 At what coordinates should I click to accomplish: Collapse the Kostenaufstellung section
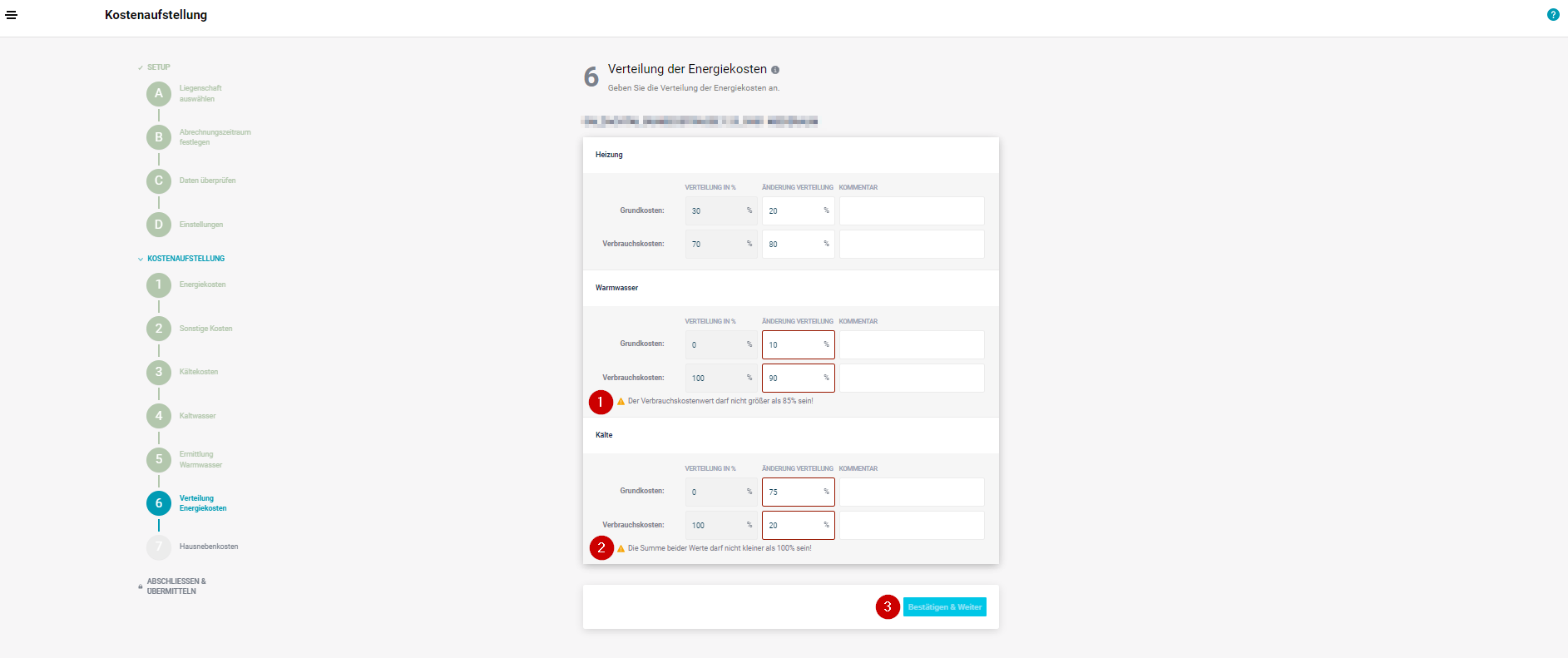tap(185, 259)
